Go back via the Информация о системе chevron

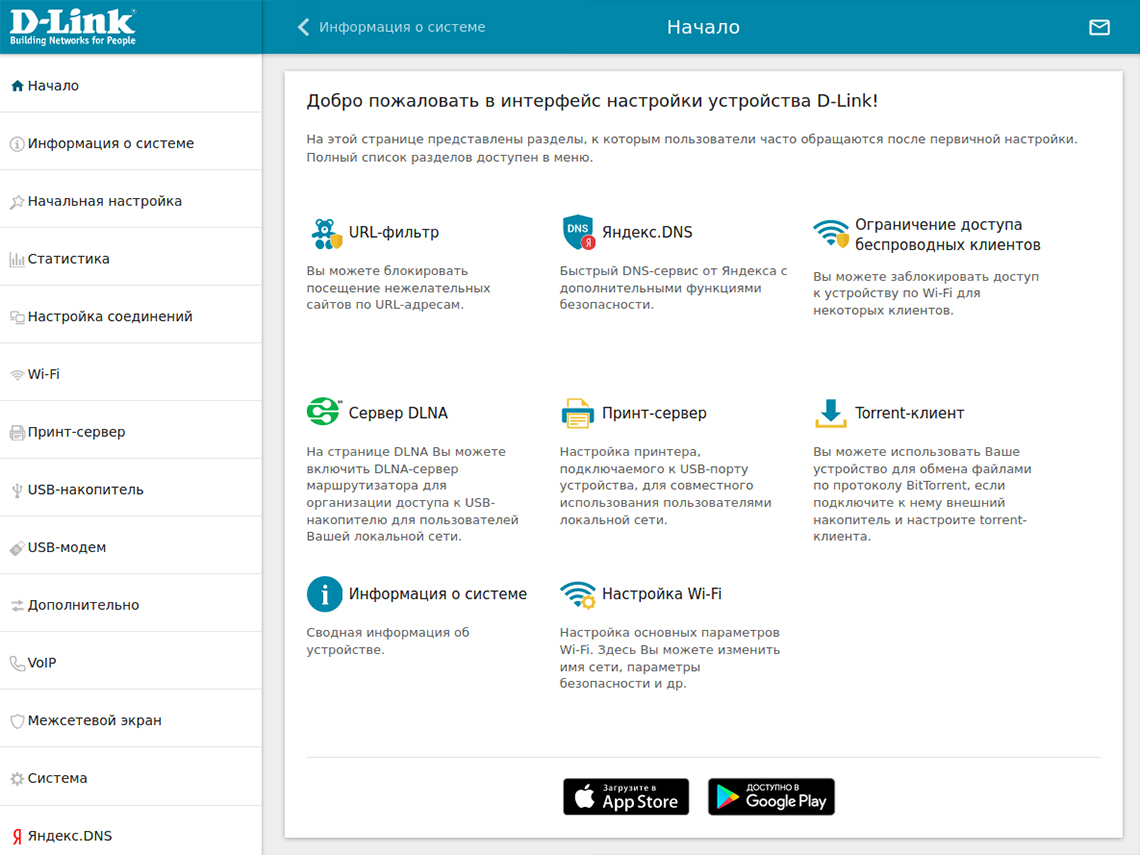304,28
